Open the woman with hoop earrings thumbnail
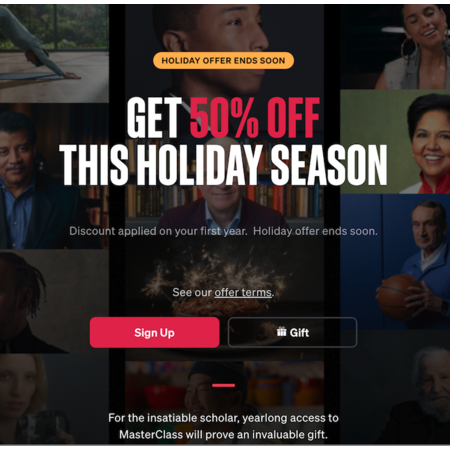The image size is (450, 450). tap(395, 47)
